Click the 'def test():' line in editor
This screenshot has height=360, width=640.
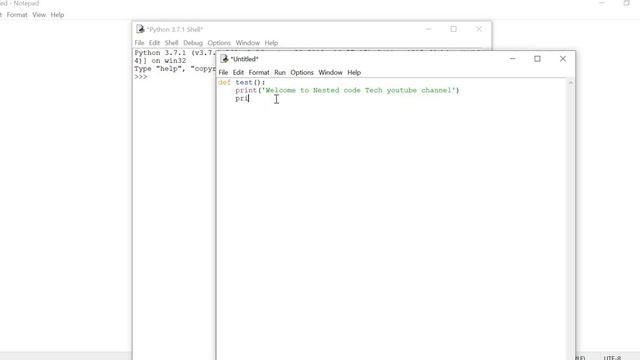point(242,82)
